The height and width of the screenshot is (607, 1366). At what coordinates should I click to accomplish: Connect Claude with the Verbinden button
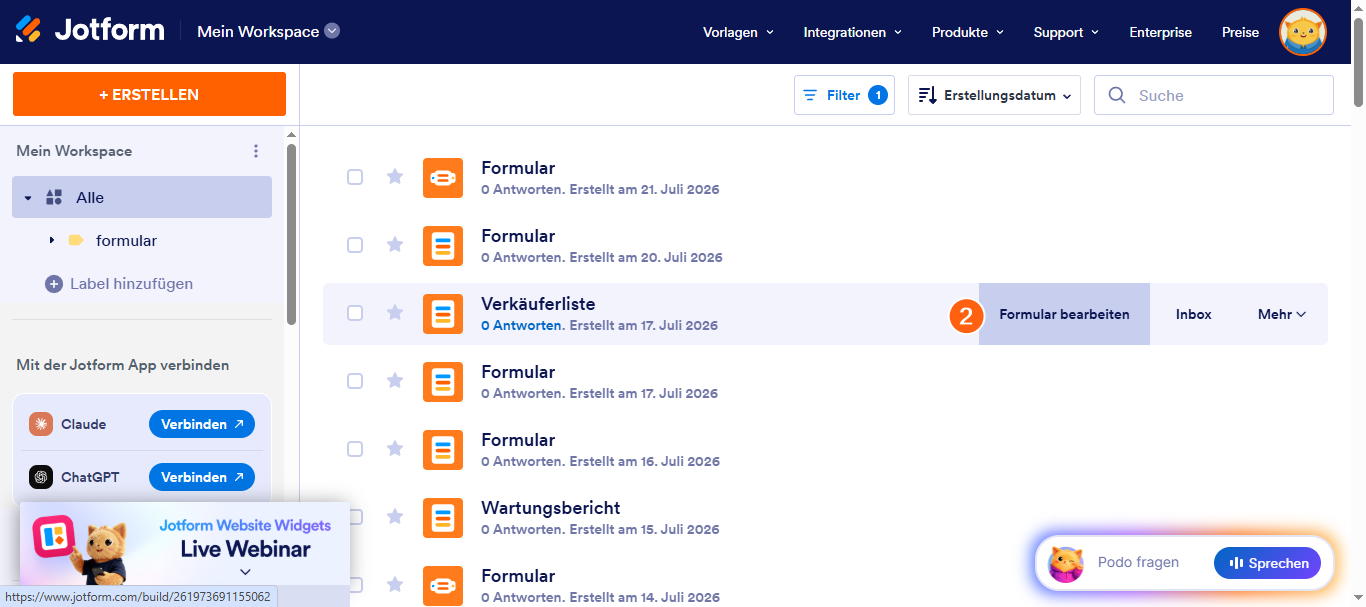pos(202,424)
